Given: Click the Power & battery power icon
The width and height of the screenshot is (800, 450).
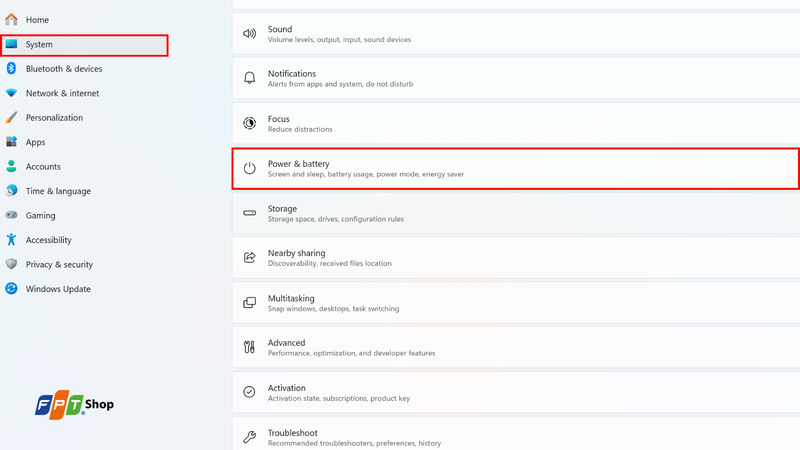Looking at the screenshot, I should (249, 168).
